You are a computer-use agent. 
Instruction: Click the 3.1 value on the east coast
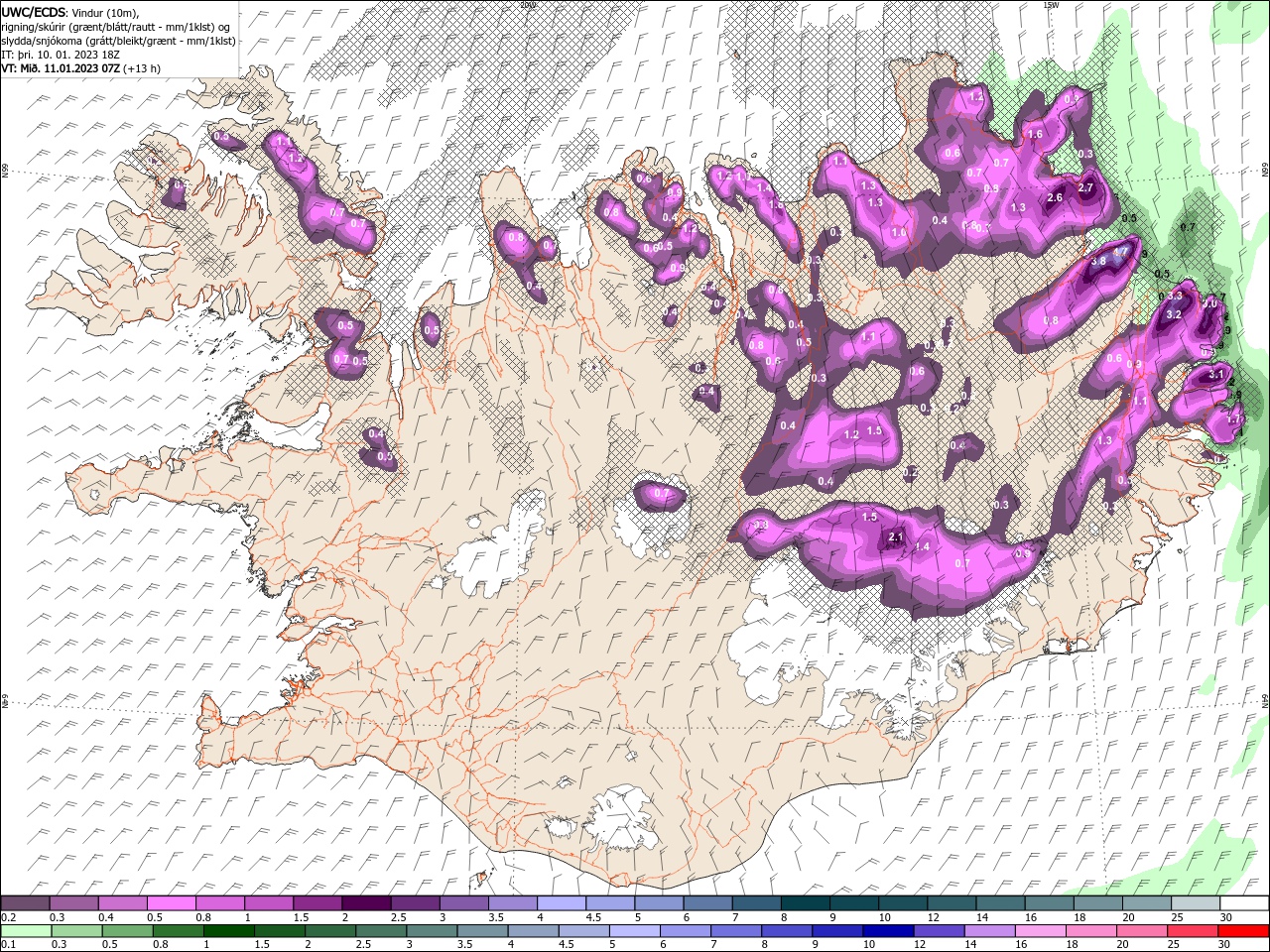point(1216,375)
